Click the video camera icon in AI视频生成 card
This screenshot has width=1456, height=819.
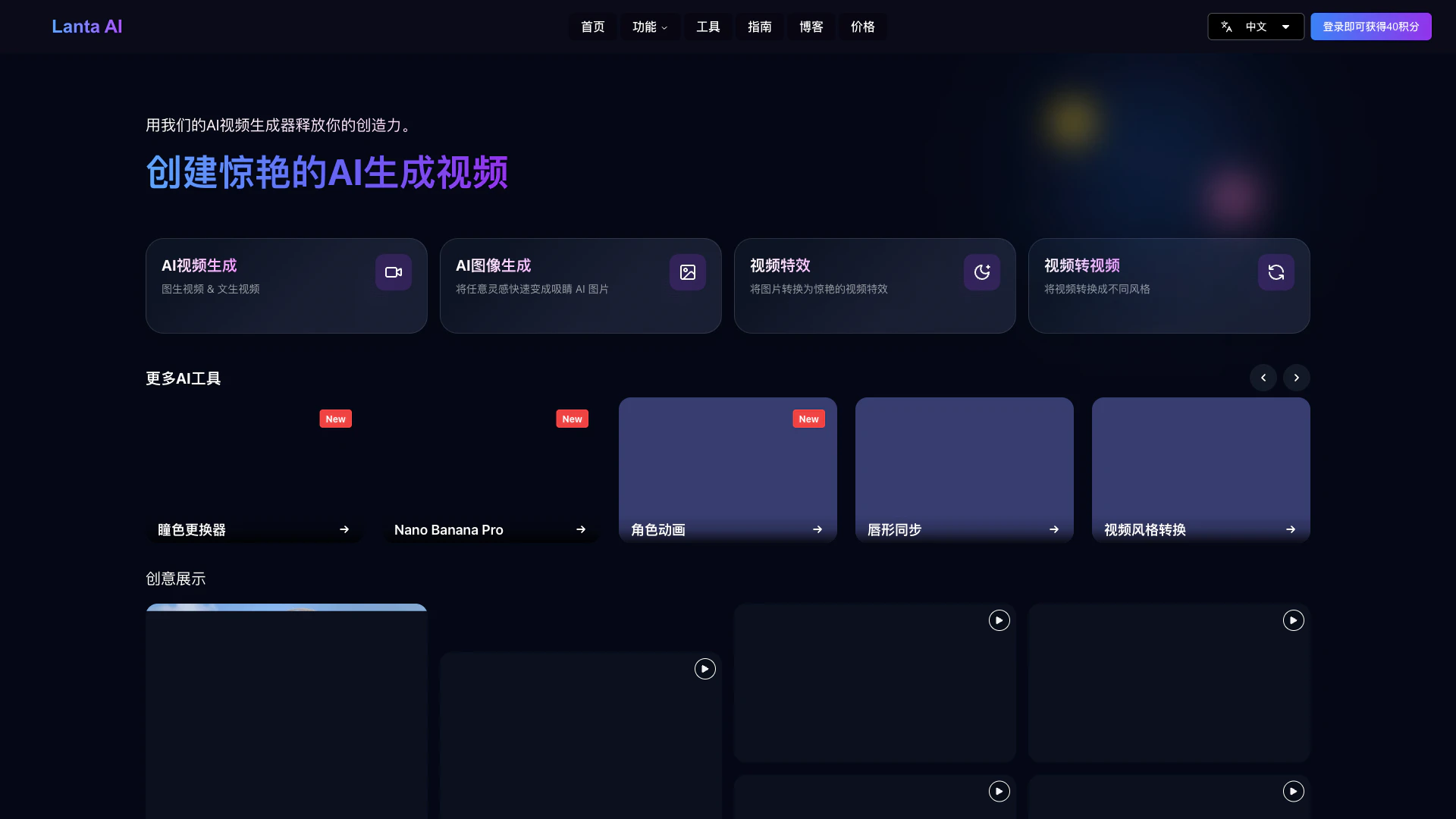393,272
